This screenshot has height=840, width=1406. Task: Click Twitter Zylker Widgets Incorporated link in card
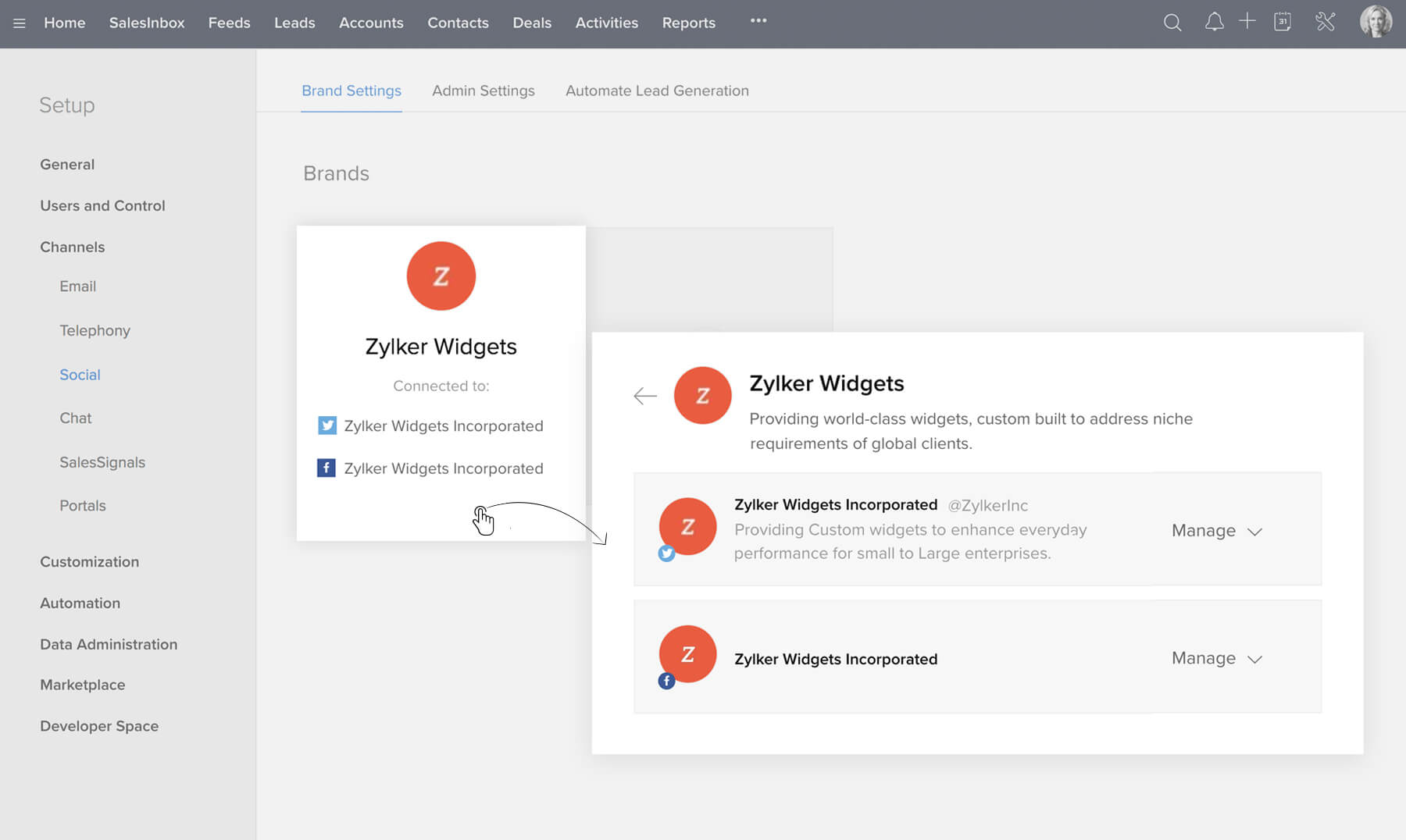pyautogui.click(x=444, y=426)
